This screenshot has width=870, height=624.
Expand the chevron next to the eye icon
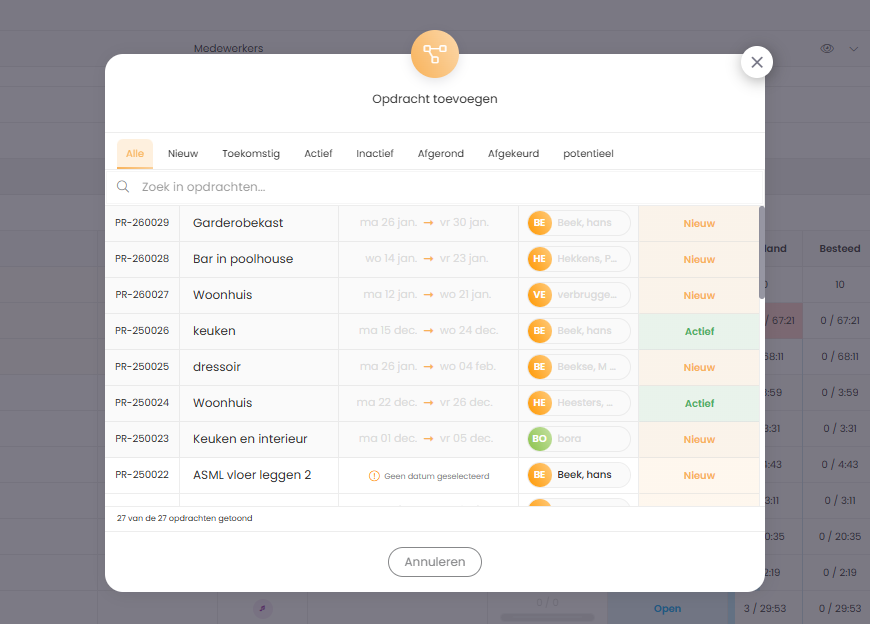pos(853,48)
